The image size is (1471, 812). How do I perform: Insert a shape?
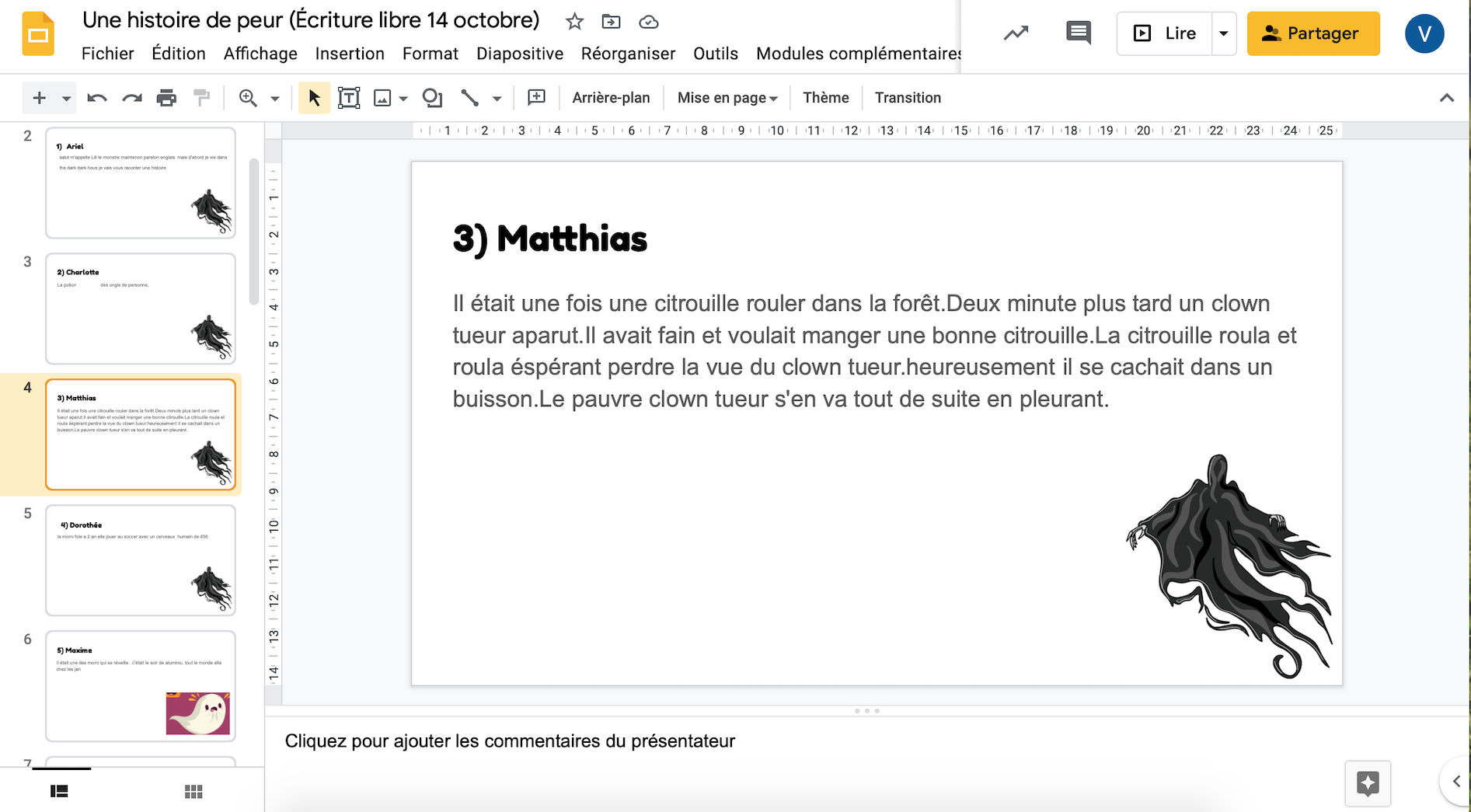[432, 98]
